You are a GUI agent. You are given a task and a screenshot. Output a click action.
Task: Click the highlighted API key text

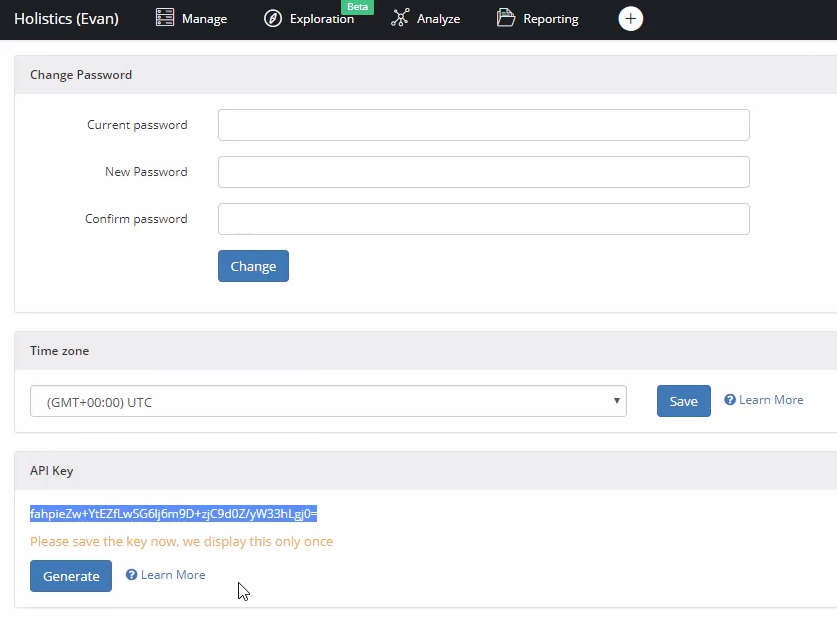(x=173, y=514)
